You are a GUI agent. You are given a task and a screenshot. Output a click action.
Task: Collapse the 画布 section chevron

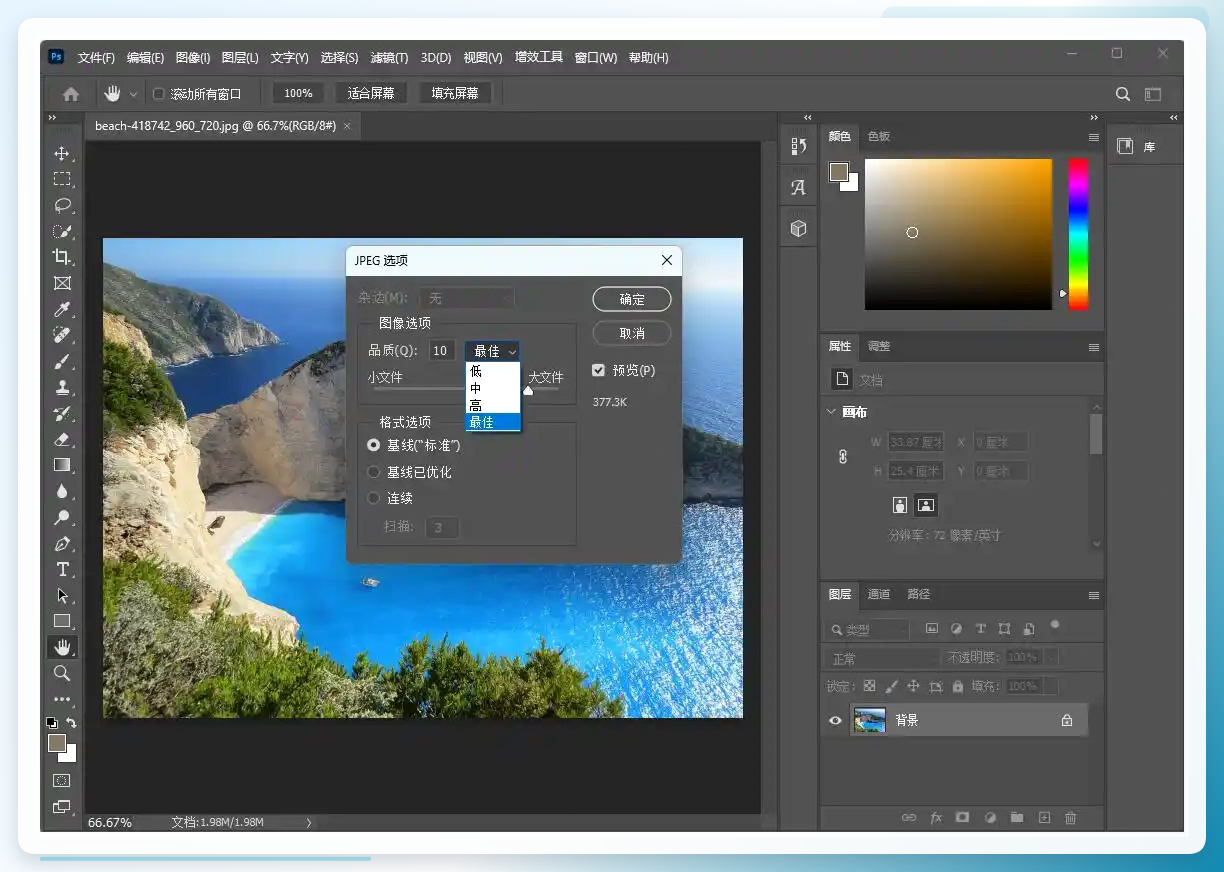coord(831,411)
